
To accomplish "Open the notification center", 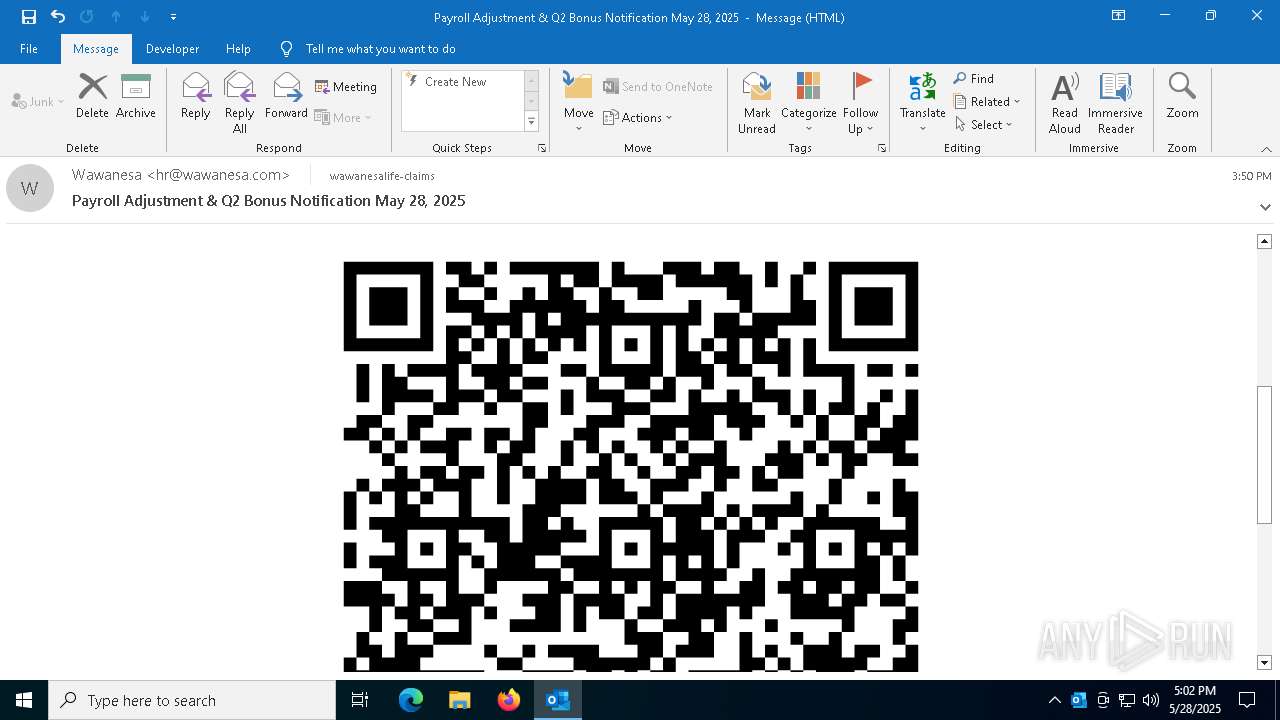I will tap(1247, 700).
